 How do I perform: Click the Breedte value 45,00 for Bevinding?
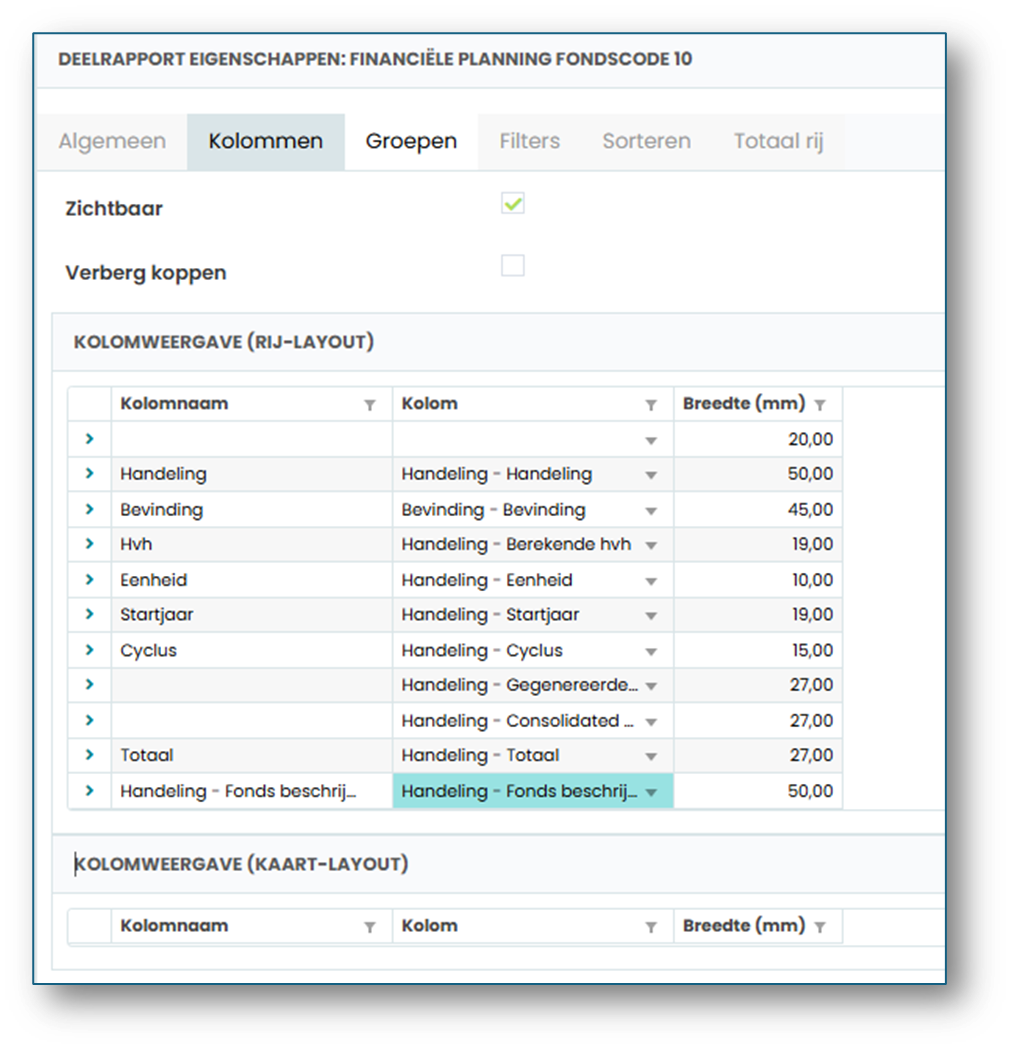tap(757, 509)
